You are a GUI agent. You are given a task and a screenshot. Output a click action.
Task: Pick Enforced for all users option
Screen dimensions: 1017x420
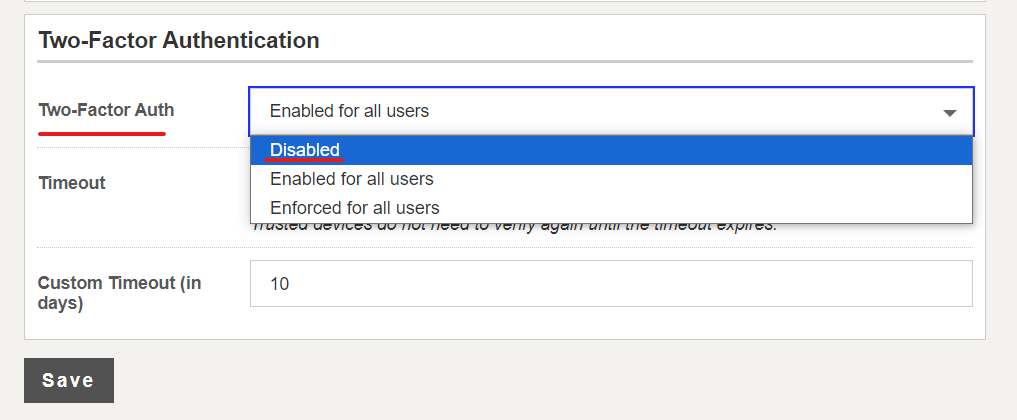click(x=611, y=207)
